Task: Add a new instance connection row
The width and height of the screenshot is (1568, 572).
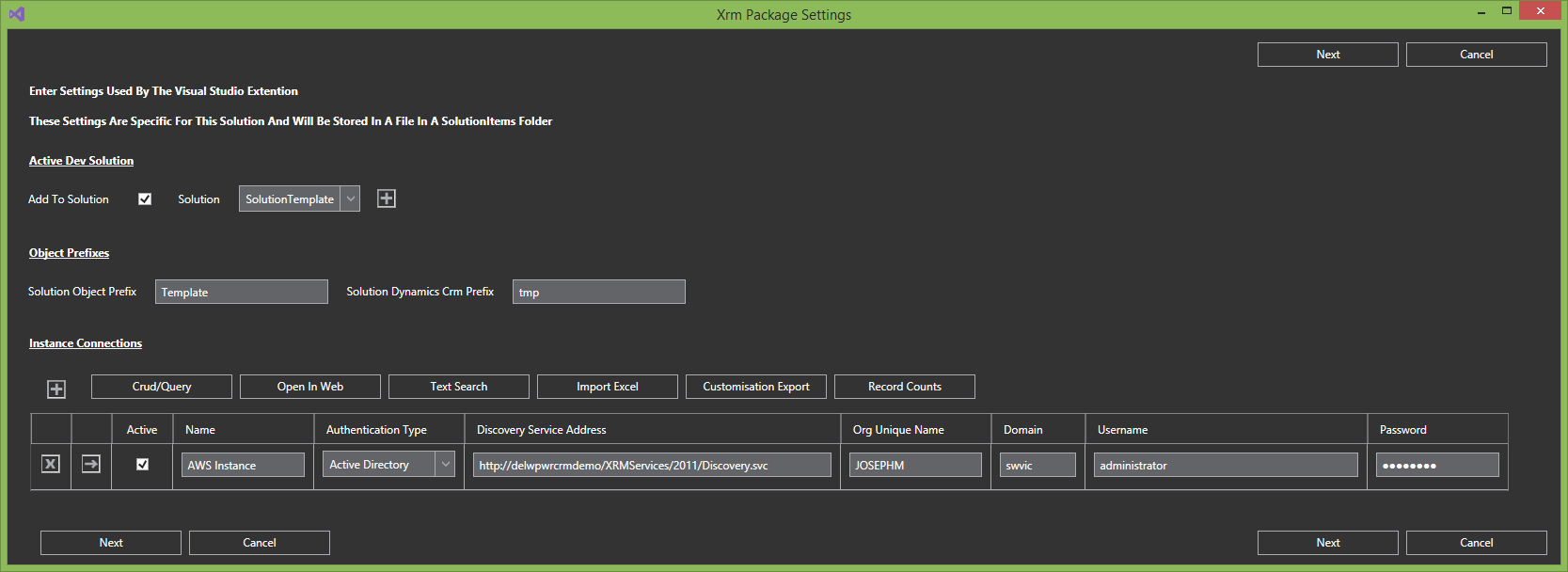Action: 56,389
